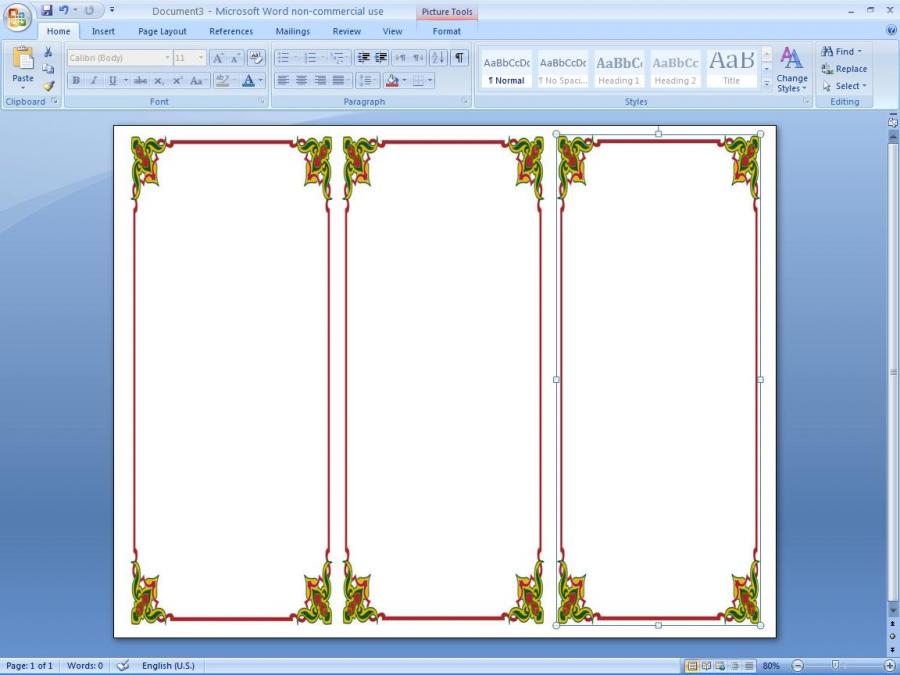This screenshot has height=675, width=900.
Task: Apply strikethrough formatting
Action: [141, 81]
